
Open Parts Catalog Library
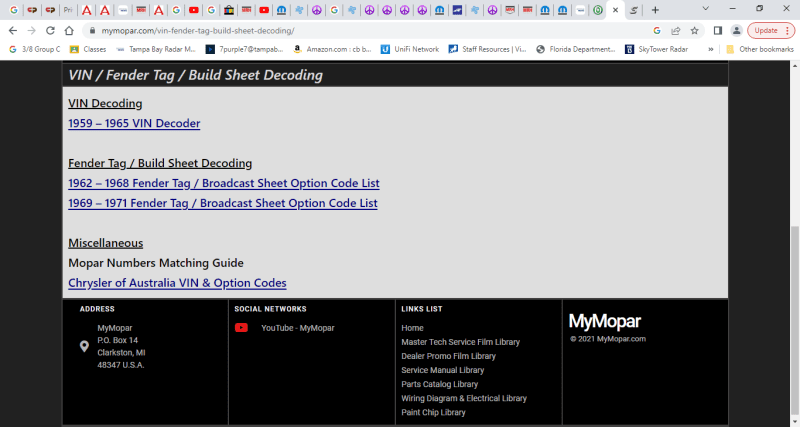click(x=440, y=384)
